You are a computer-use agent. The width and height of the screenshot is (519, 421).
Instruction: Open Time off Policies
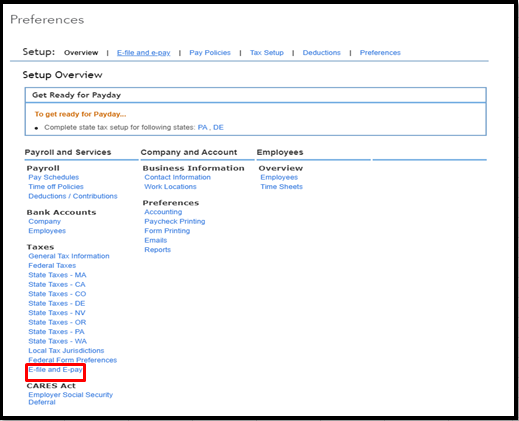pos(56,187)
